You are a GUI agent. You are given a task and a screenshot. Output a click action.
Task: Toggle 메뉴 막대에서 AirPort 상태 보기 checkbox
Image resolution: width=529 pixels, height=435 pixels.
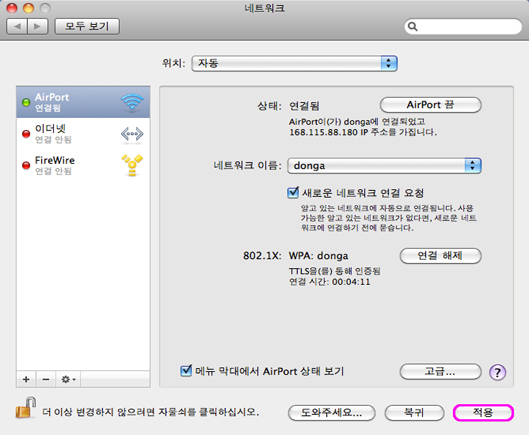tap(186, 371)
